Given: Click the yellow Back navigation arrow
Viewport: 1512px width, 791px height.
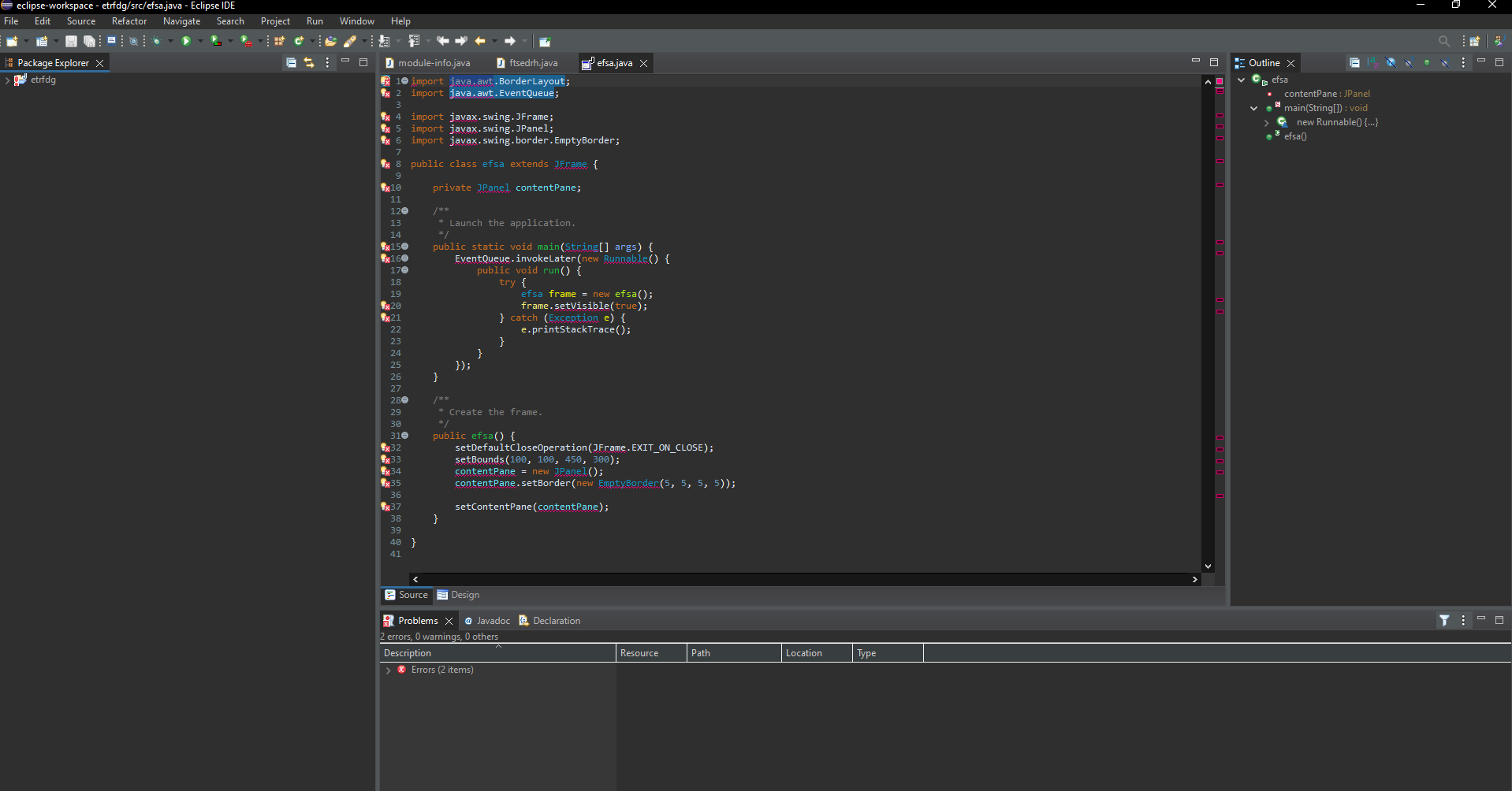Looking at the screenshot, I should click(x=480, y=41).
